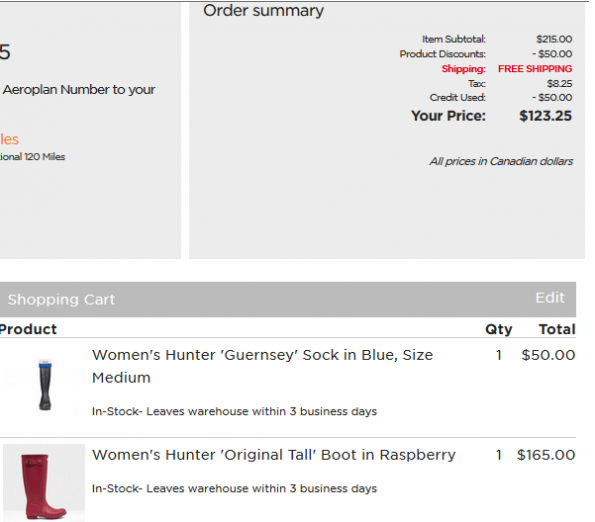The height and width of the screenshot is (522, 595).
Task: Click the FREE SHIPPING text
Action: point(535,69)
